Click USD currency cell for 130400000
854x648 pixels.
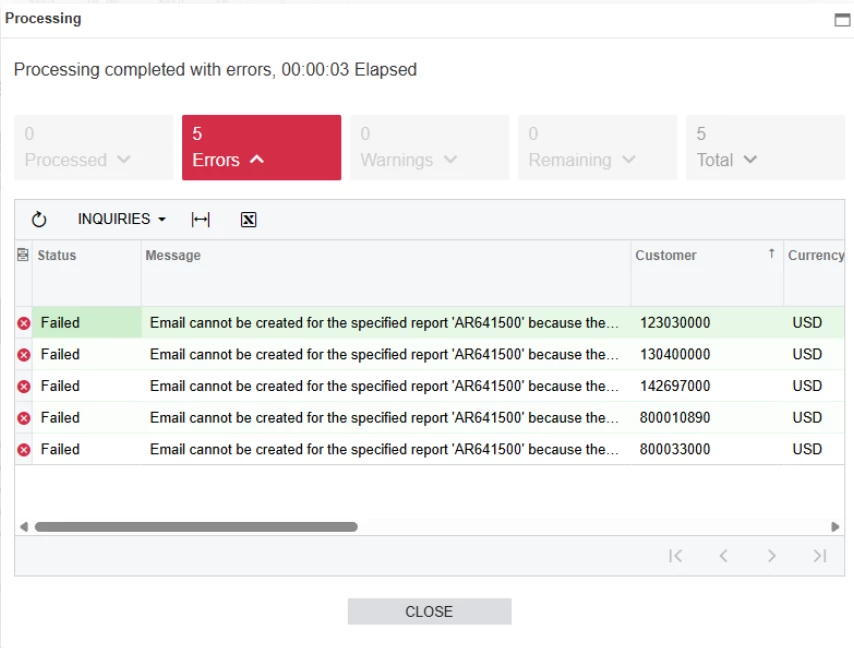point(814,354)
